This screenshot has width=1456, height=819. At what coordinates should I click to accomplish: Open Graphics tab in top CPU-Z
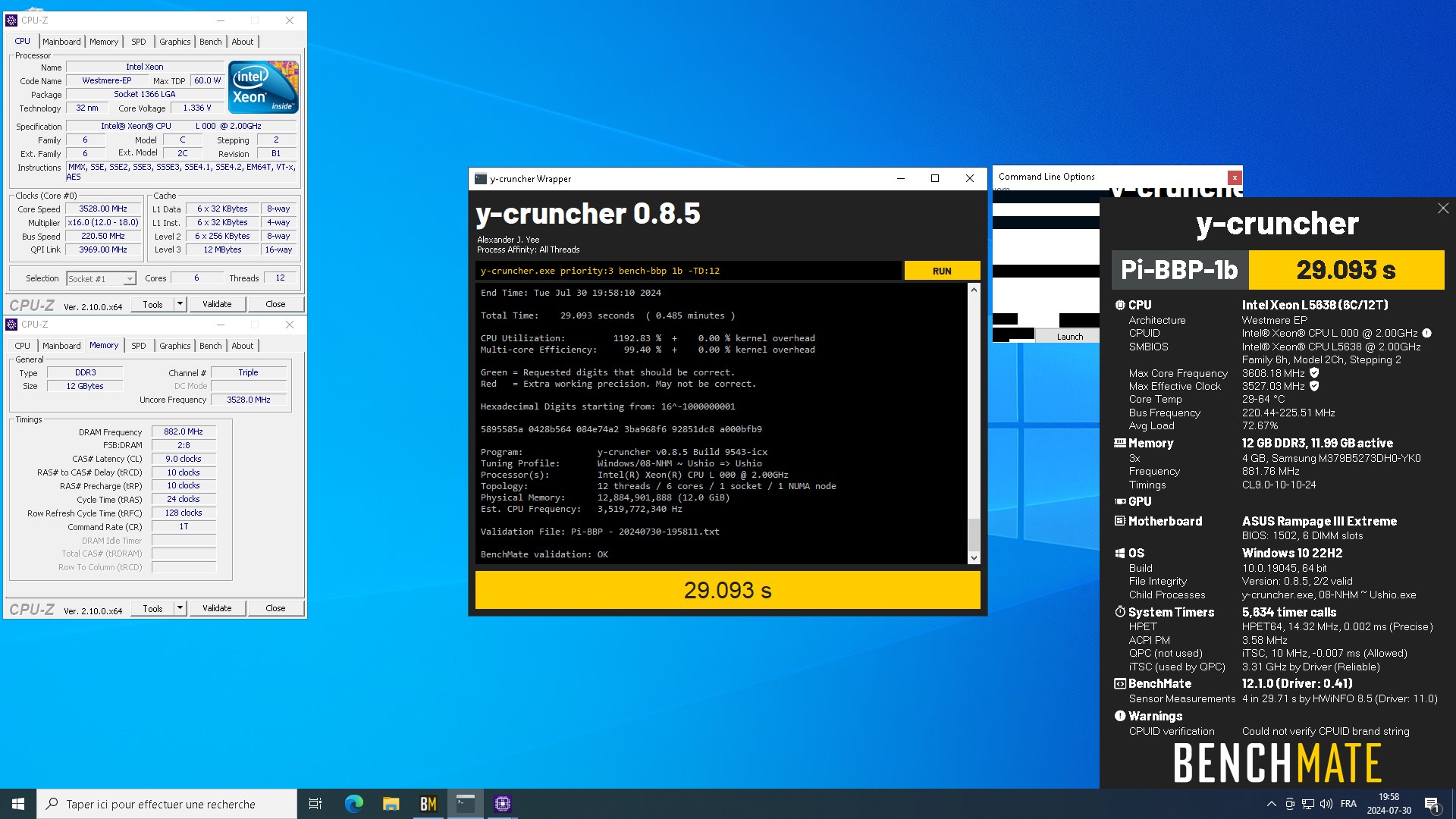pos(175,42)
